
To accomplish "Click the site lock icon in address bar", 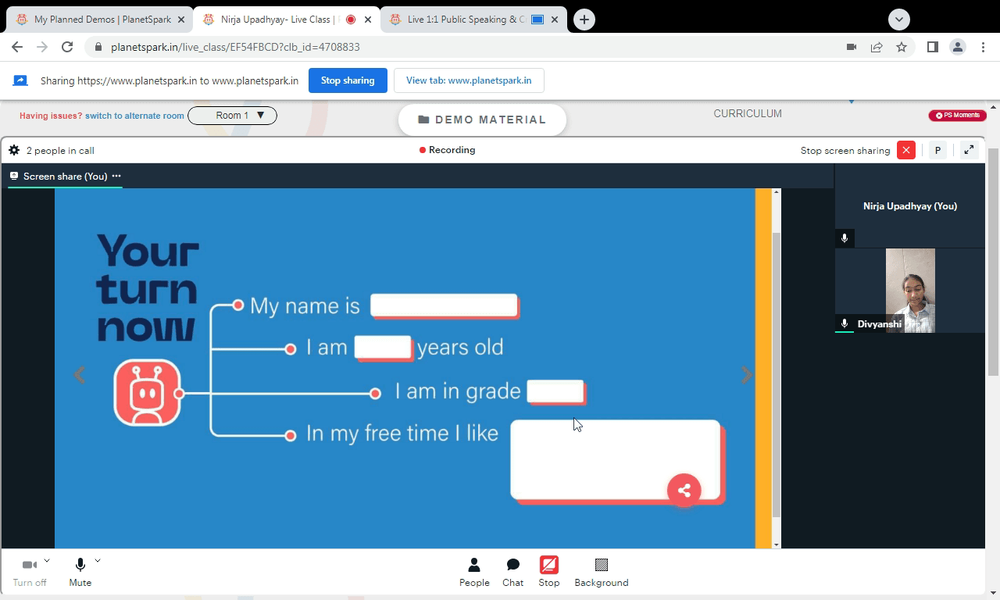I will pyautogui.click(x=98, y=47).
